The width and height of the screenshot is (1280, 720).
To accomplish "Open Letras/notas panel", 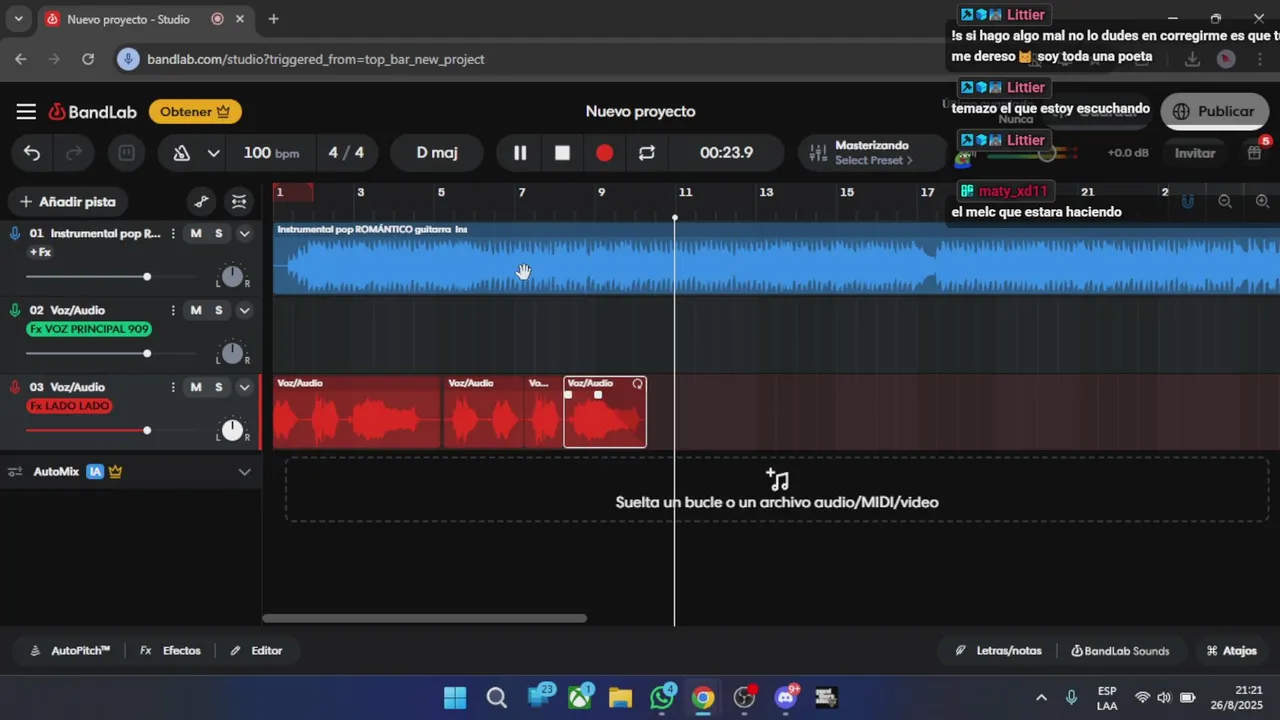I will (998, 651).
